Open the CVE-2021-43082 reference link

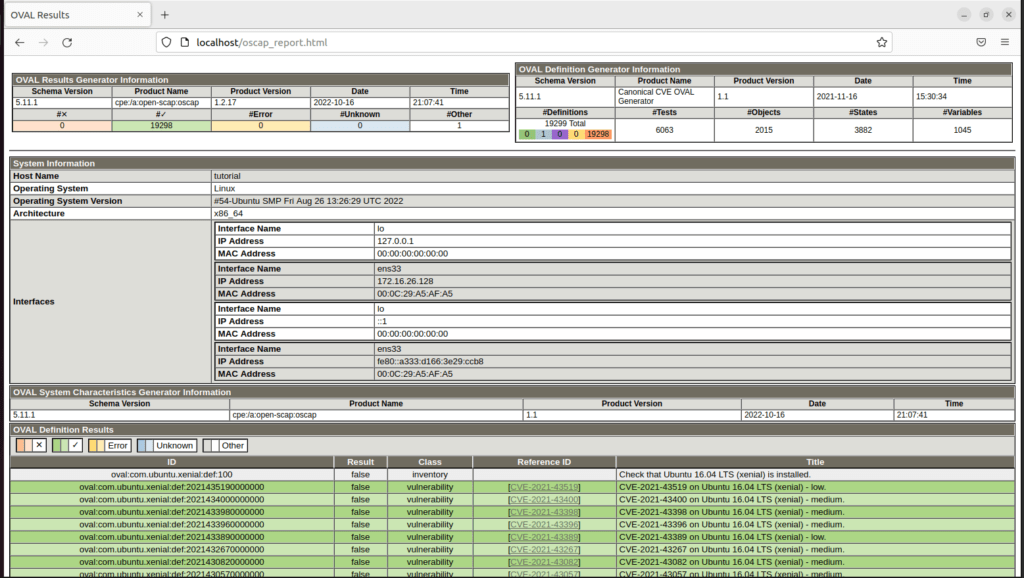544,562
